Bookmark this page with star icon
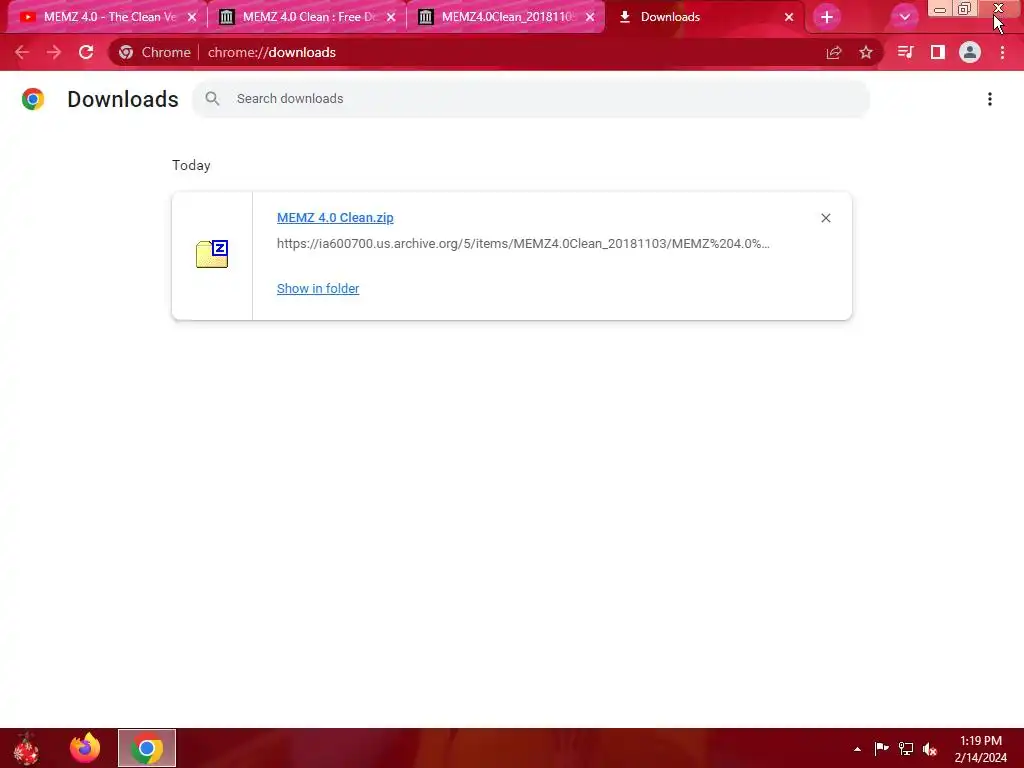 (866, 52)
